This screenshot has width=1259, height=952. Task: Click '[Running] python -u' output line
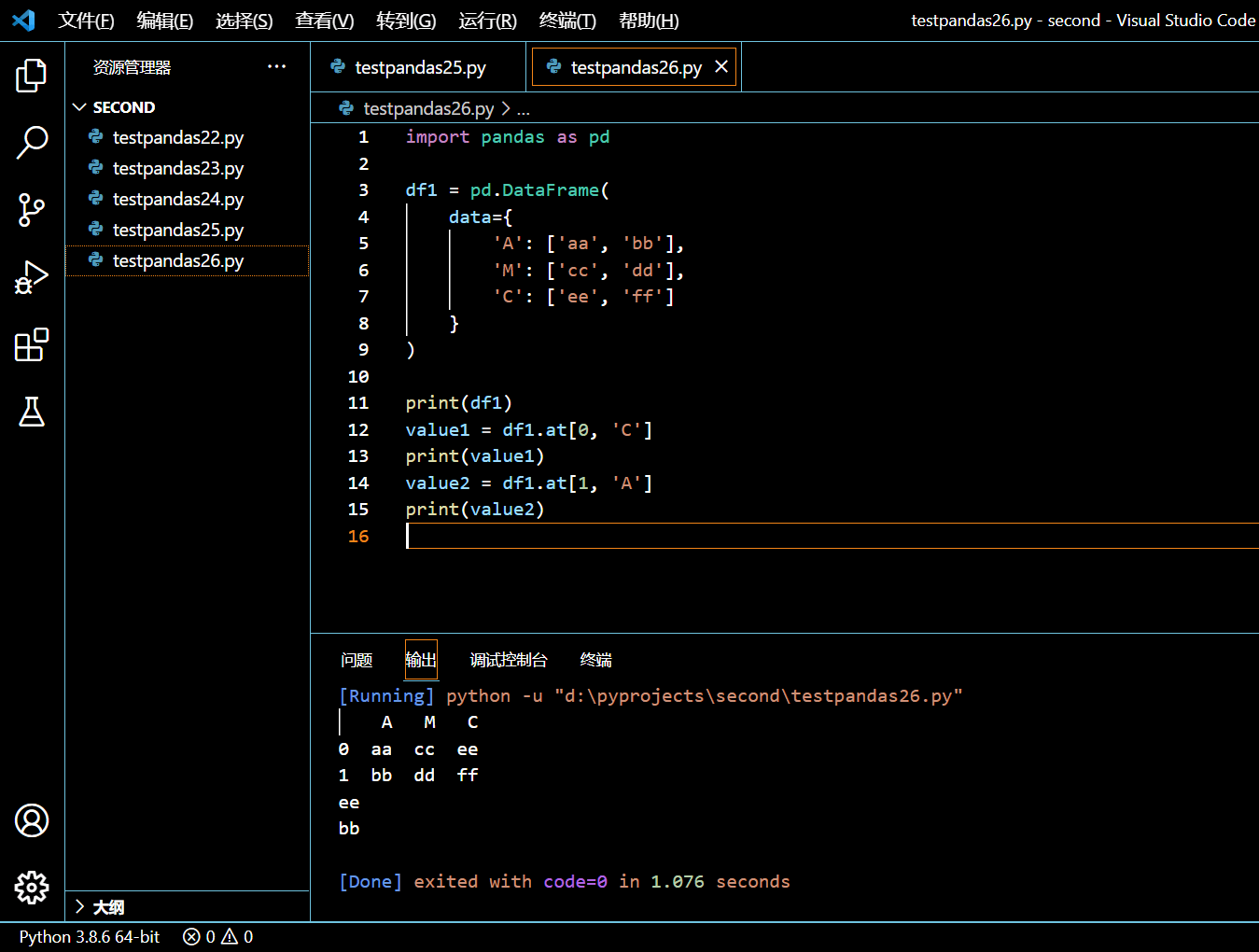tap(650, 695)
